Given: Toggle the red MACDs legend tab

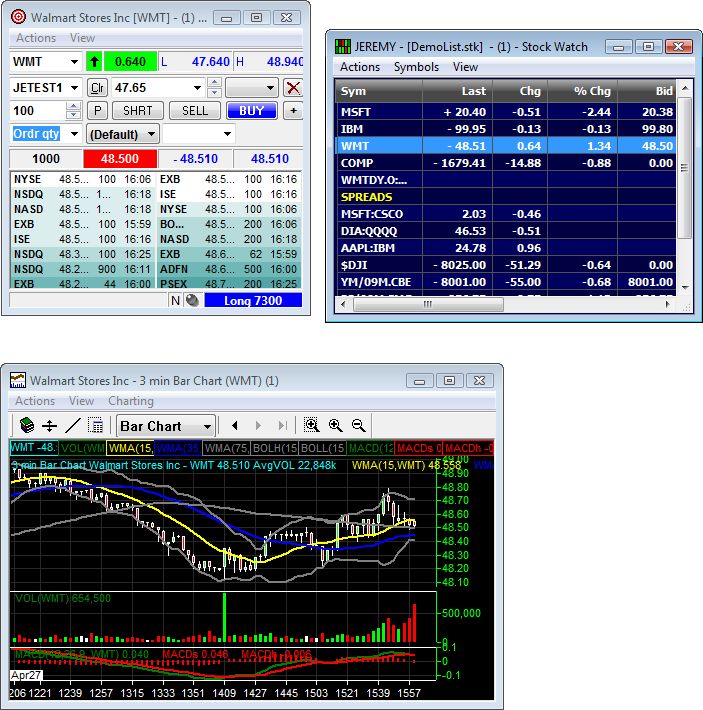Looking at the screenshot, I should (418, 448).
